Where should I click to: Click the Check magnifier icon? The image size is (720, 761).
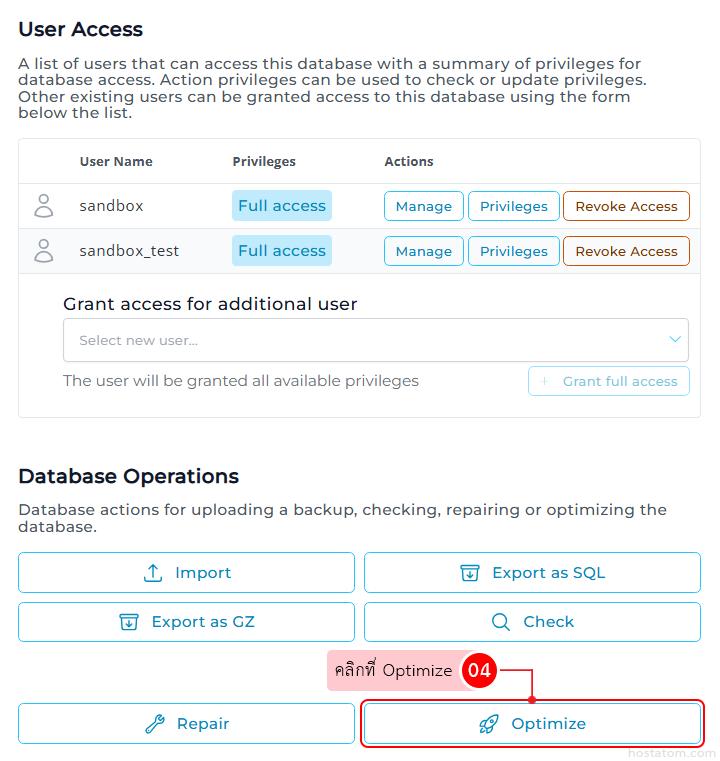pos(501,622)
